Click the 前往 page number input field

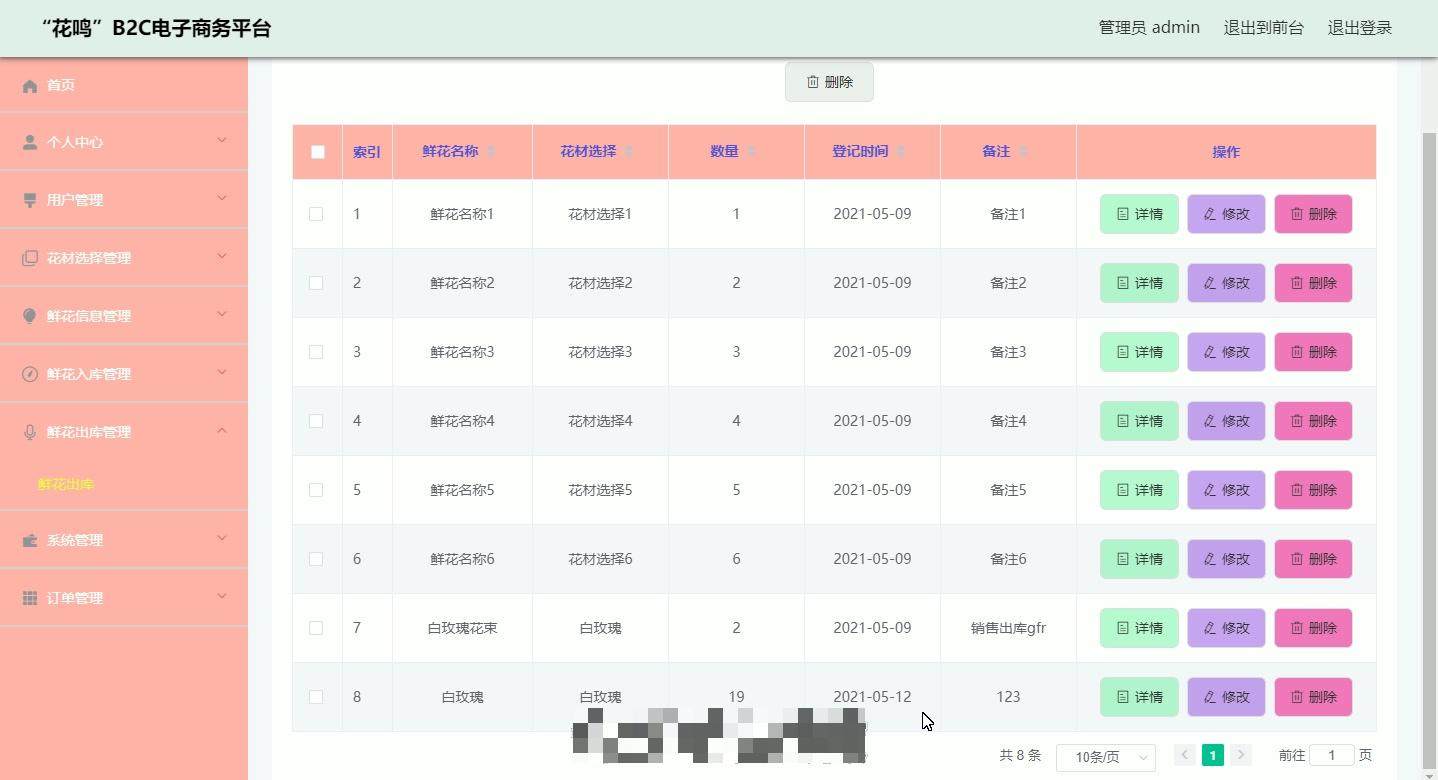[x=1331, y=755]
